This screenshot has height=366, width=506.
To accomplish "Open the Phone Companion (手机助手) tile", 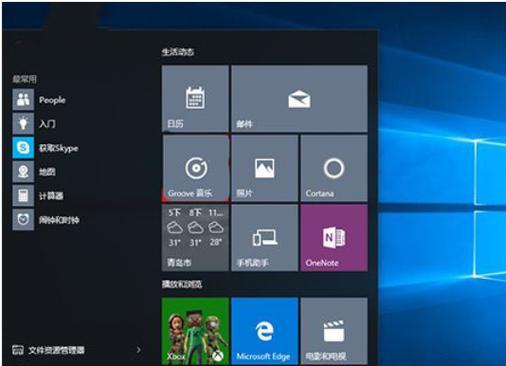I will pyautogui.click(x=265, y=238).
